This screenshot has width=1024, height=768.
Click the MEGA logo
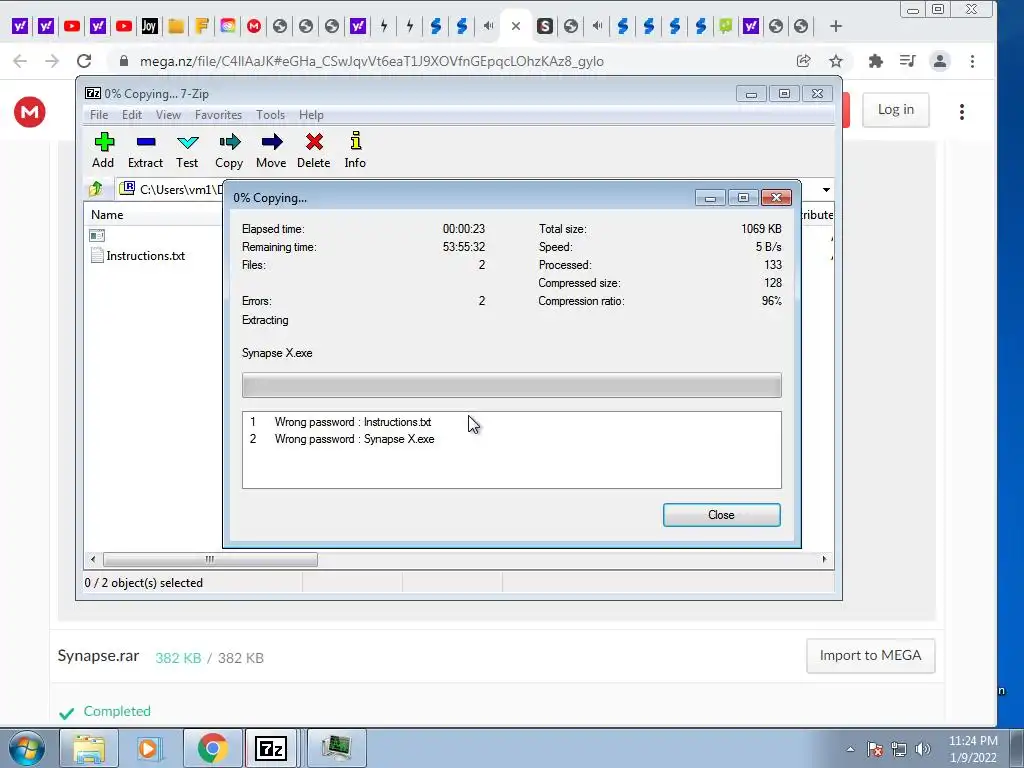tap(30, 112)
